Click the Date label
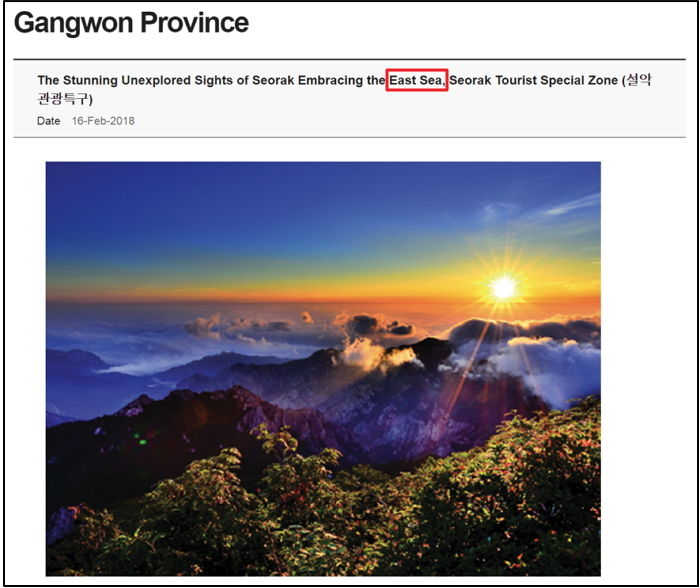Screen dimensions: 700x588 click(x=49, y=121)
